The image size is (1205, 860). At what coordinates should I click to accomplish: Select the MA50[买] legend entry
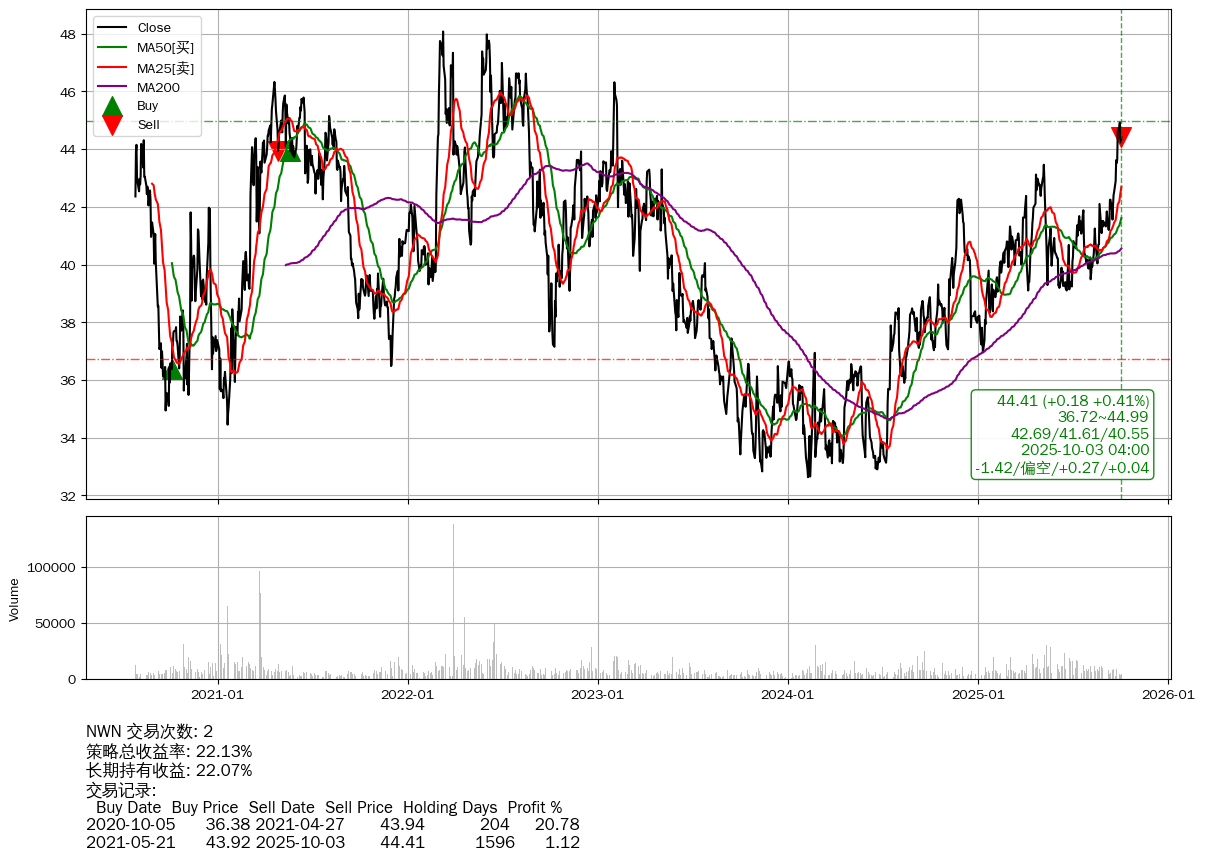click(x=165, y=48)
